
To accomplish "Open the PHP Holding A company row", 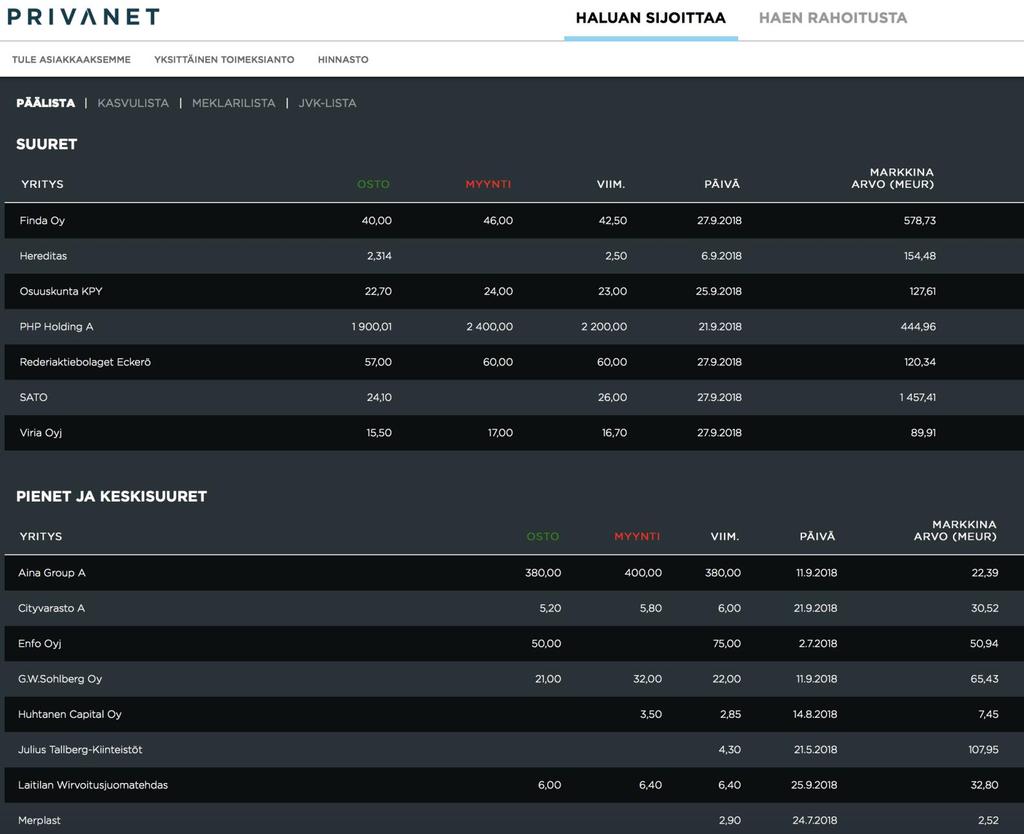I will tap(514, 327).
